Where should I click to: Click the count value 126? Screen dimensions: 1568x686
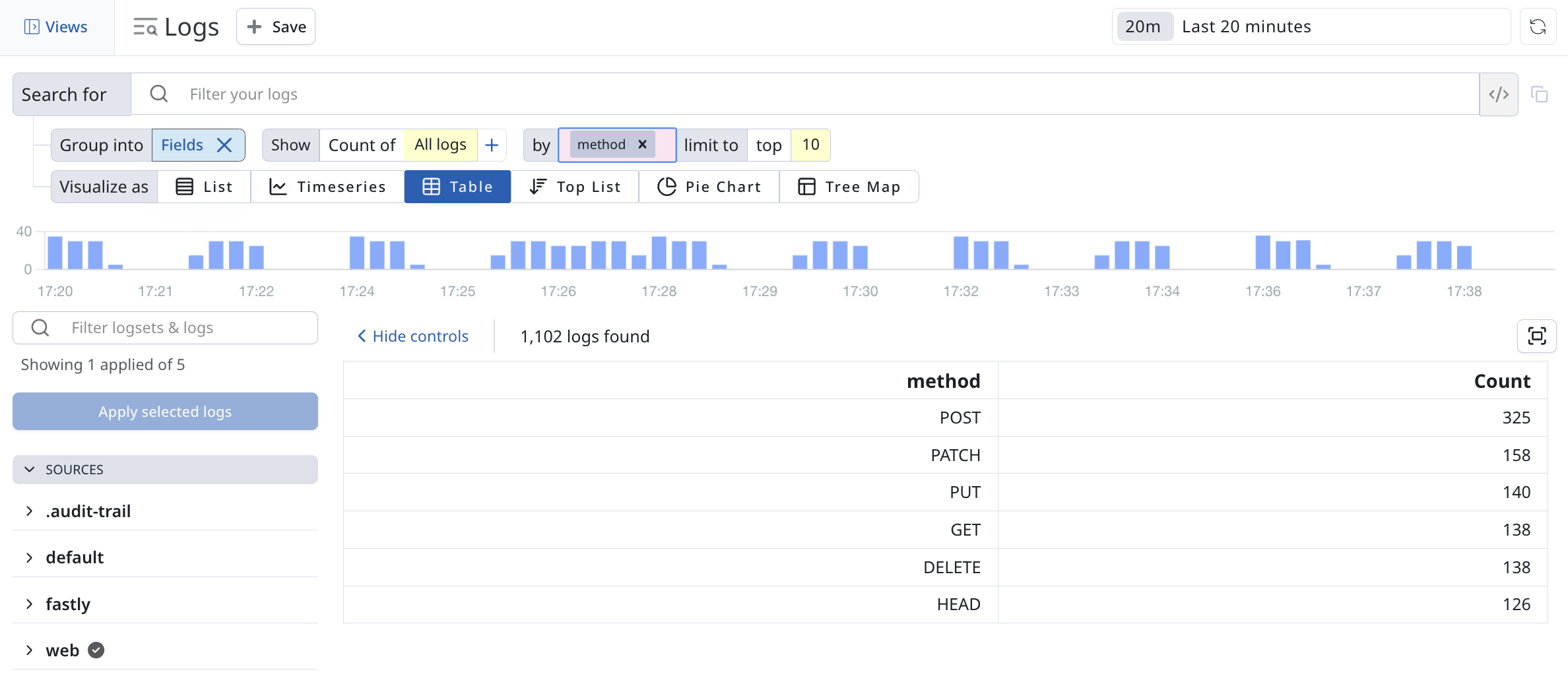[x=1516, y=604]
